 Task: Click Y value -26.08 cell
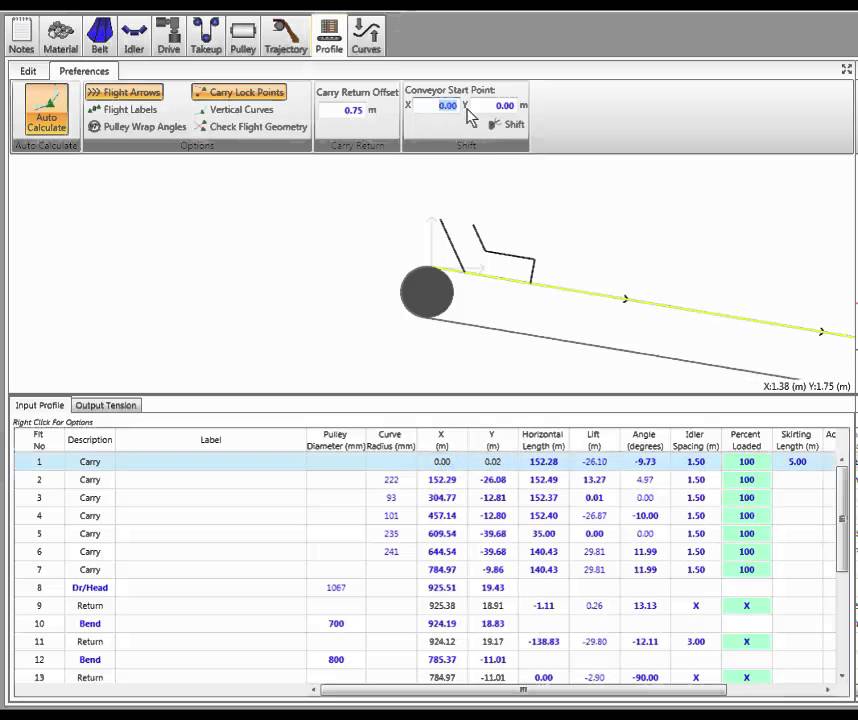pyautogui.click(x=492, y=480)
